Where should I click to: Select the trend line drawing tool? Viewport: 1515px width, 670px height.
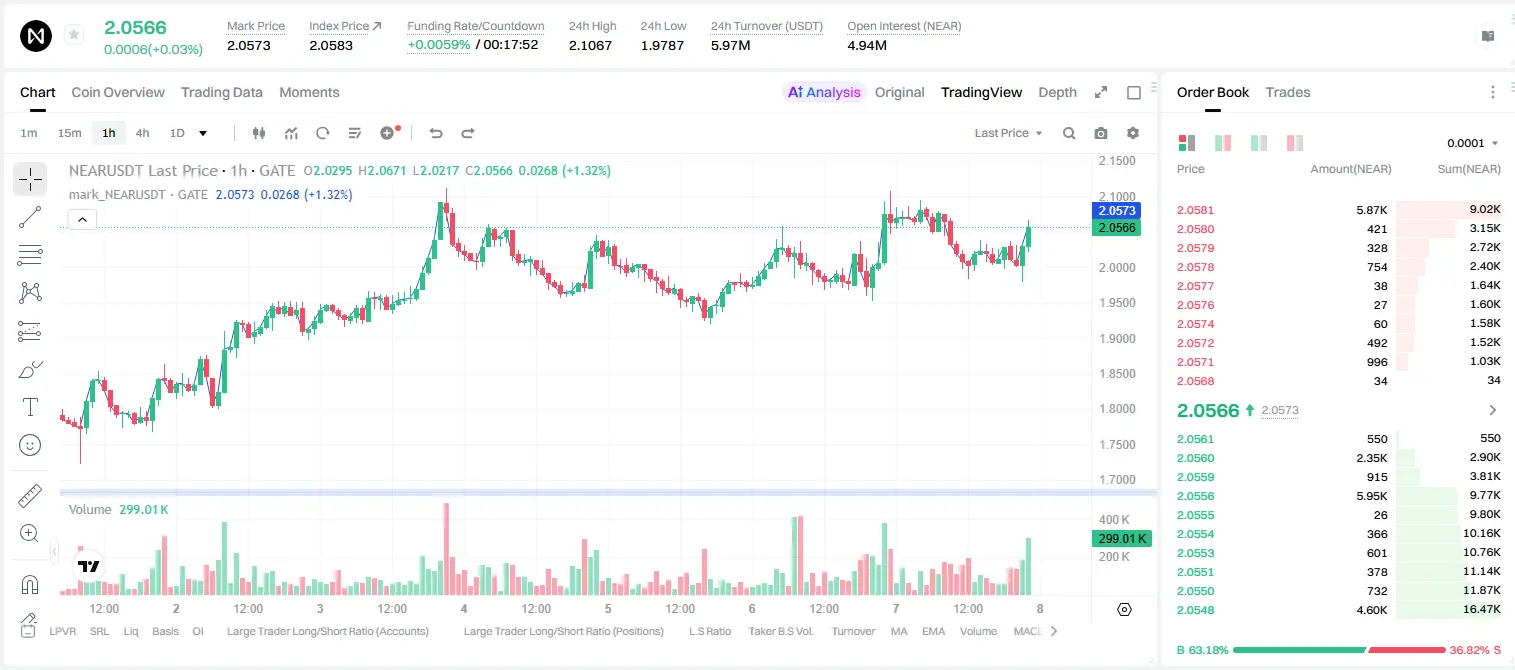(30, 217)
